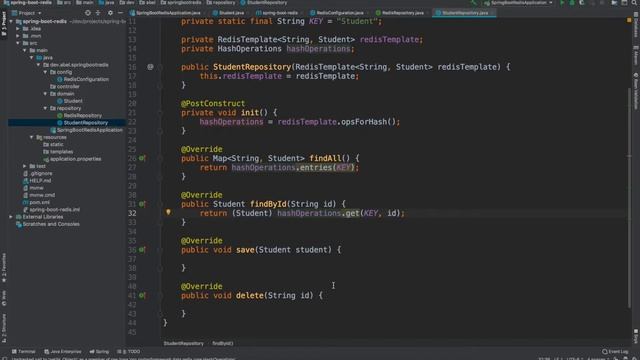Select RedisRepository in the project tree

(80, 116)
